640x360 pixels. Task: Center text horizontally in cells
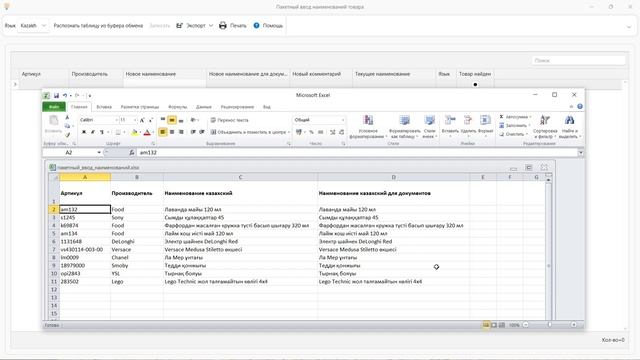click(x=172, y=132)
